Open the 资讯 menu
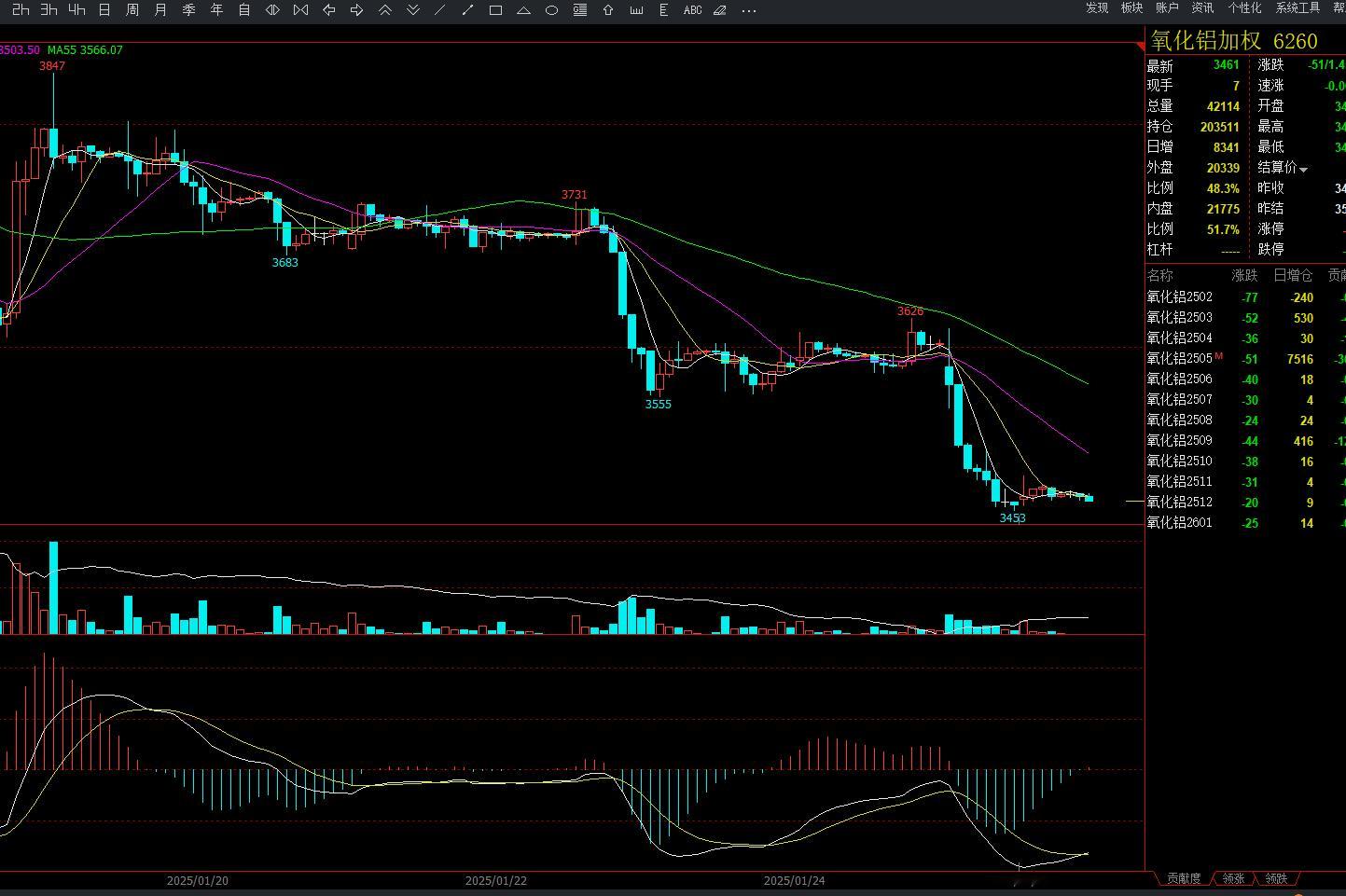The width and height of the screenshot is (1346, 896). [x=1202, y=7]
